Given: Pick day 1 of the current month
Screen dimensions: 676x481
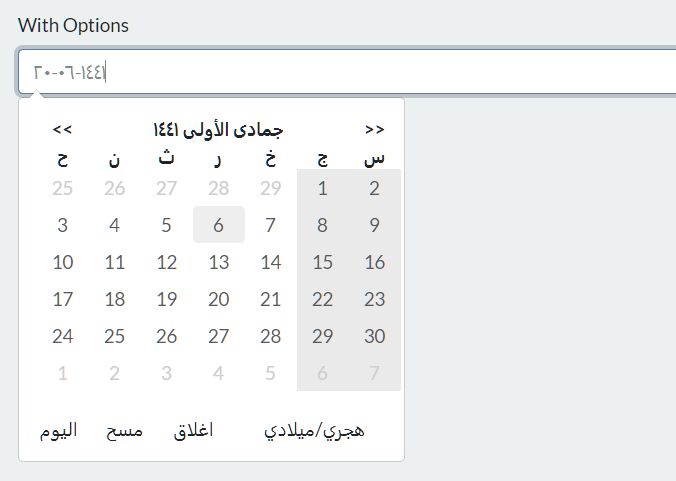Looking at the screenshot, I should click(x=322, y=188).
